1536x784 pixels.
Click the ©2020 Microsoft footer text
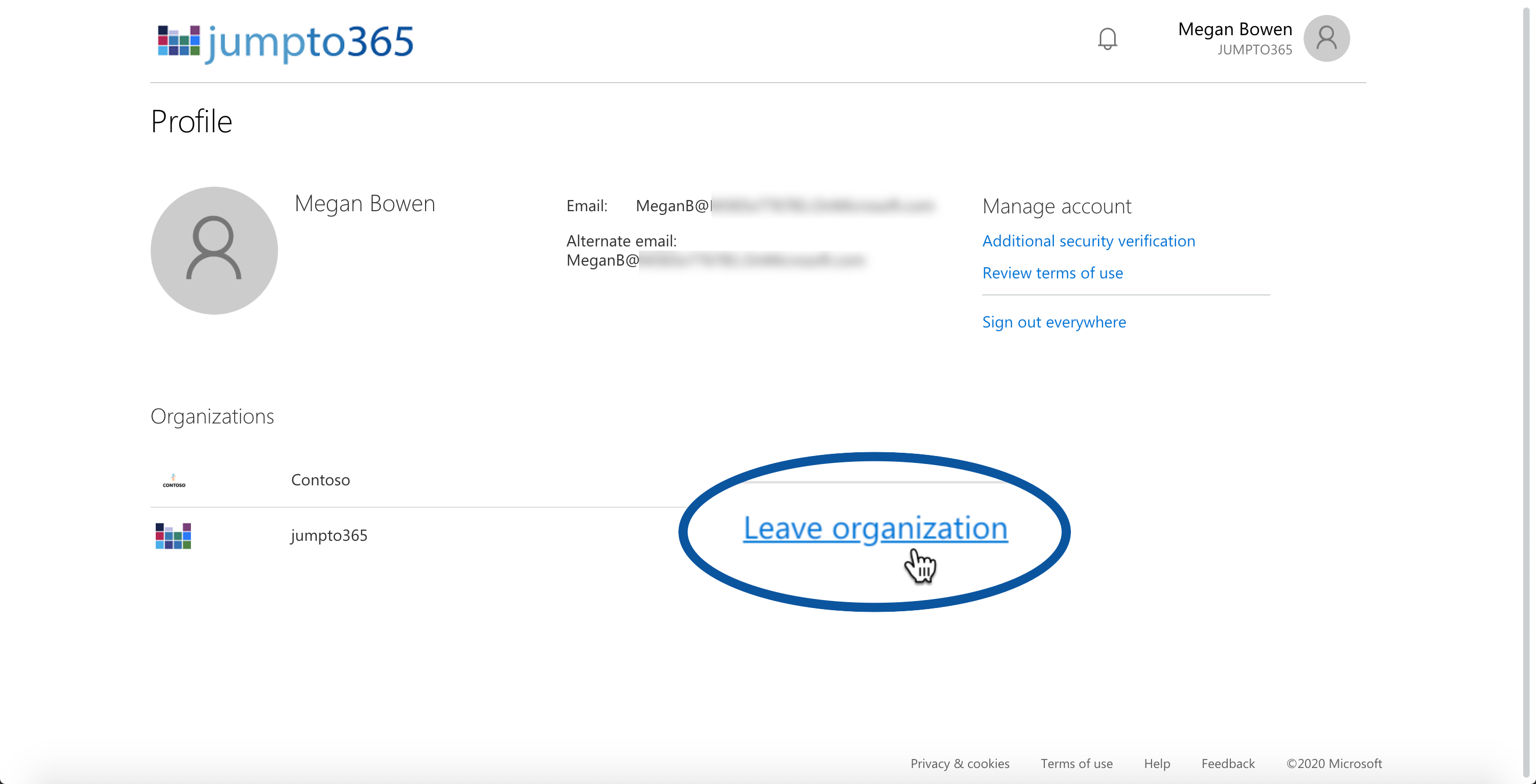(x=1333, y=763)
